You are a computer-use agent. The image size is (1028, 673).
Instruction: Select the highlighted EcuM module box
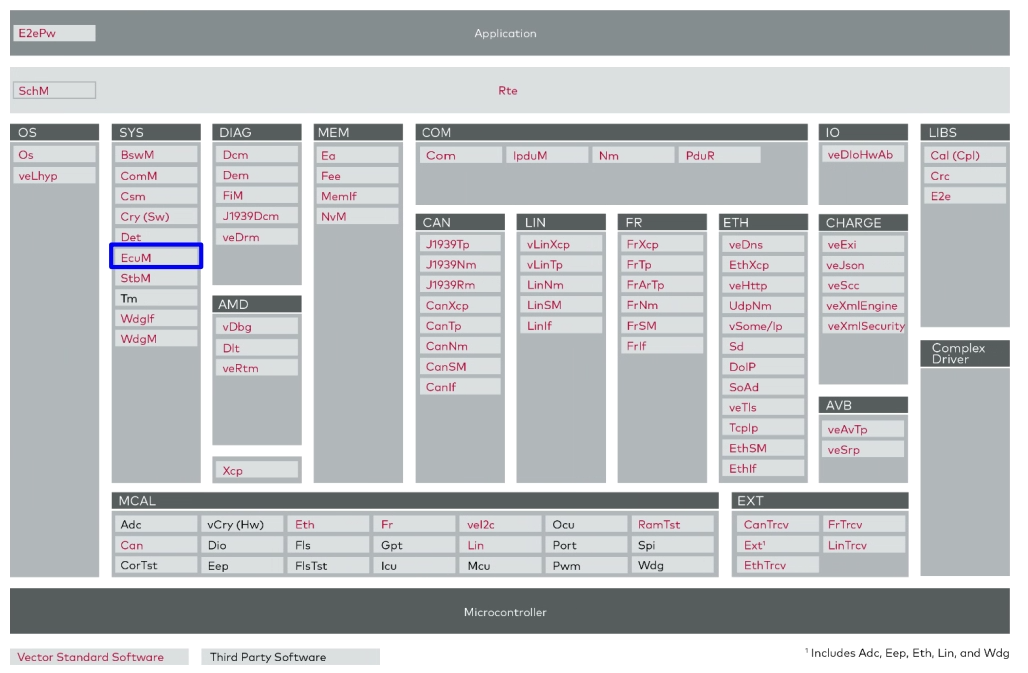(155, 257)
